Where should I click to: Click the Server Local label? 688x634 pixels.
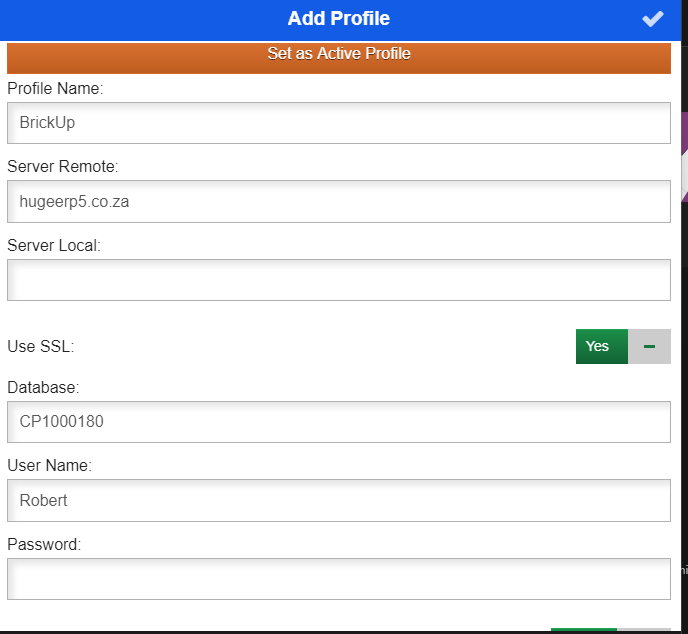(54, 245)
